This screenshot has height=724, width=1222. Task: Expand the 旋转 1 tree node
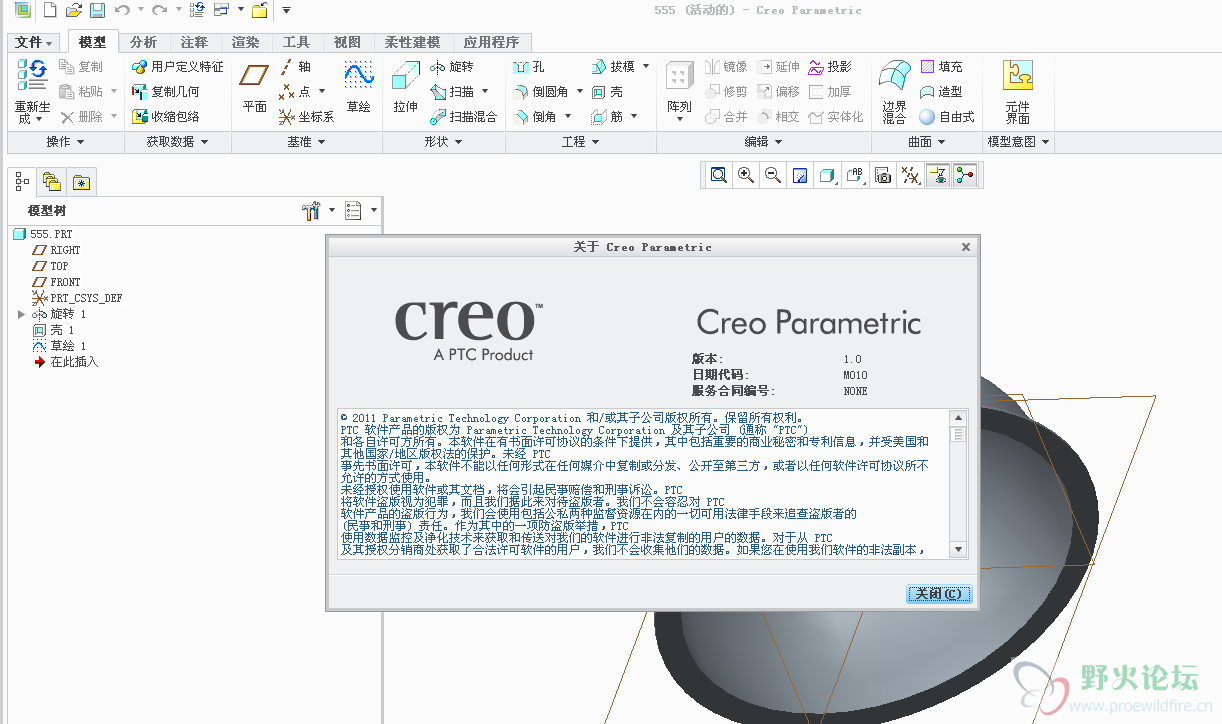pyautogui.click(x=22, y=314)
